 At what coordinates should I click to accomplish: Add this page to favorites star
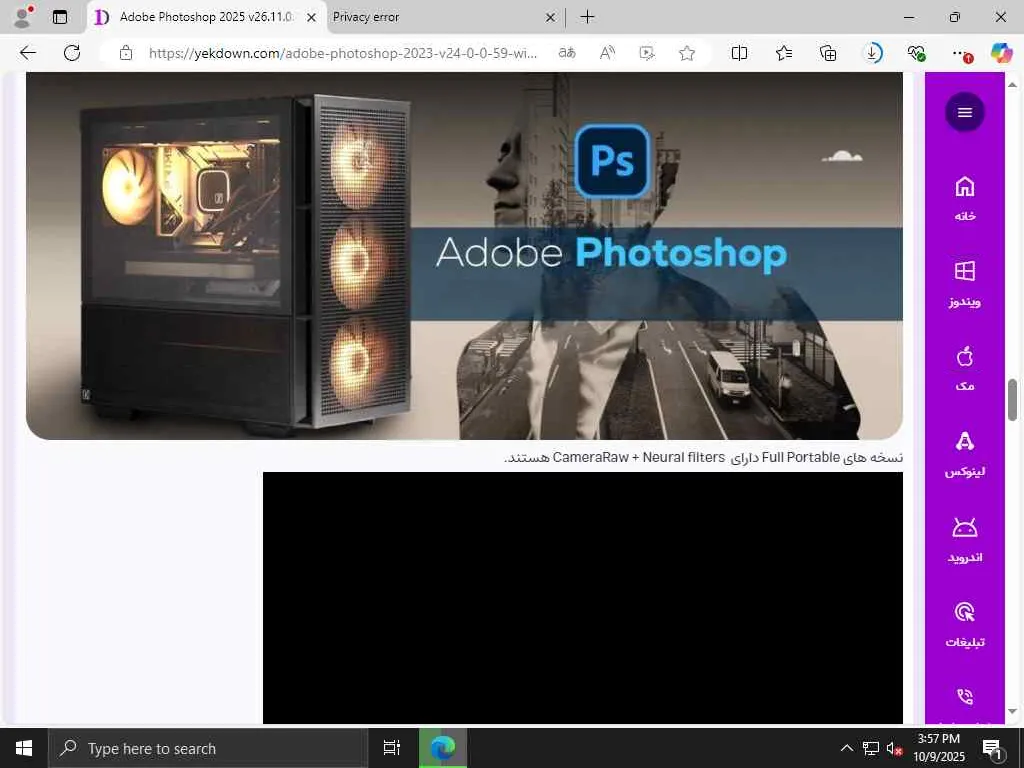(686, 53)
